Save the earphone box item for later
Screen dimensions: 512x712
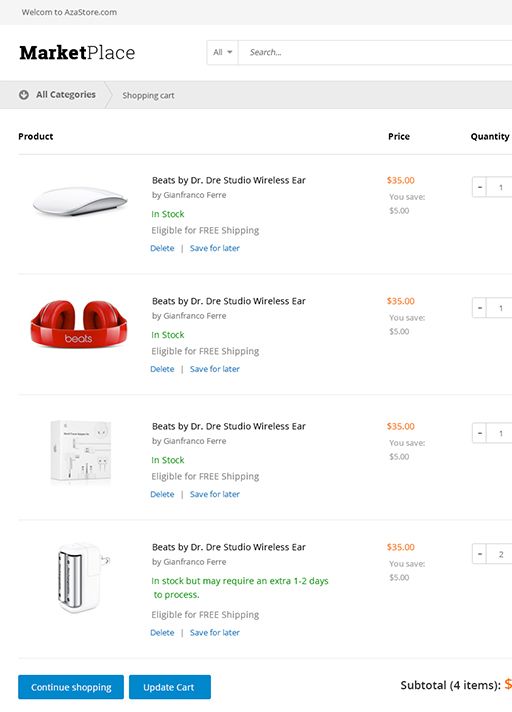tap(215, 494)
